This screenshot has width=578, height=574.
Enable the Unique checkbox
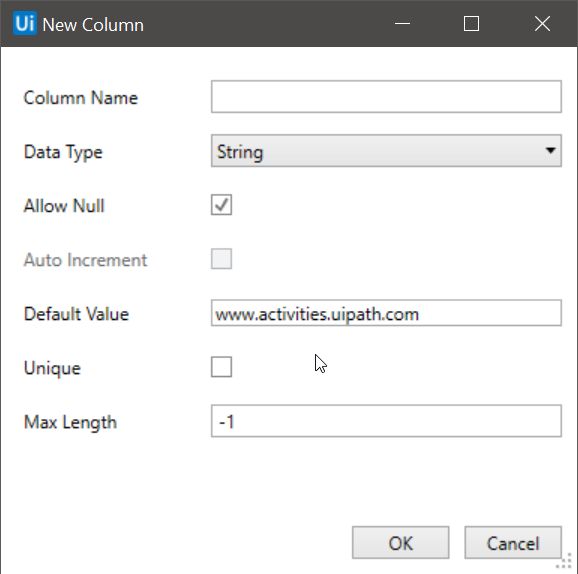click(222, 367)
